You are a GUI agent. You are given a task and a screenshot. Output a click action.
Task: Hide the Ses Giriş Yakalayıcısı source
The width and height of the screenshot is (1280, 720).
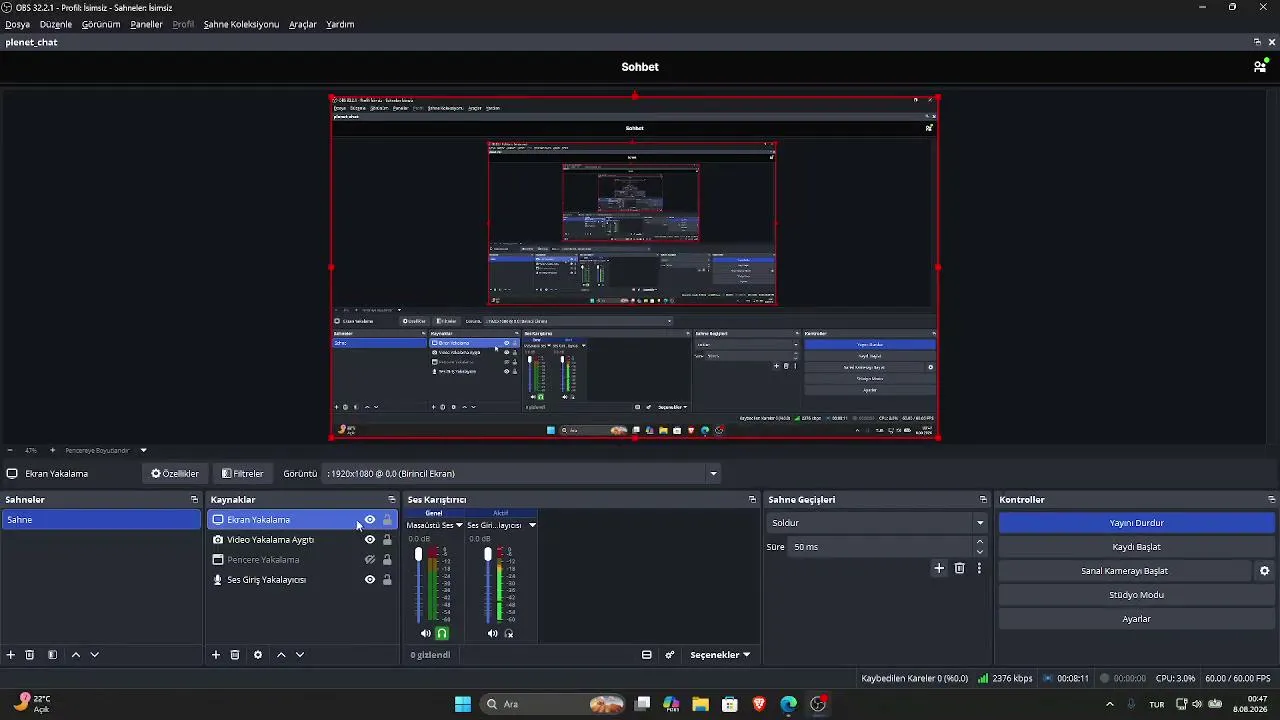tap(370, 580)
